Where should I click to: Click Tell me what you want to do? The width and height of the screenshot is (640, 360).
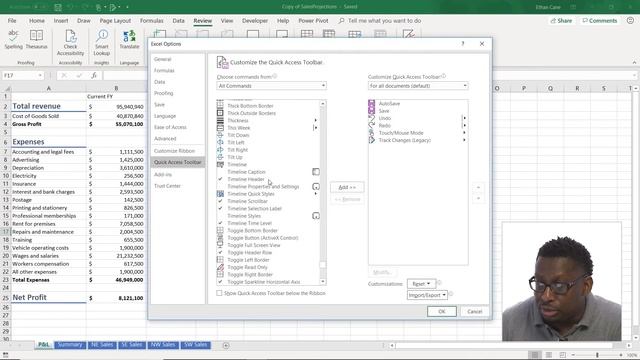(380, 20)
